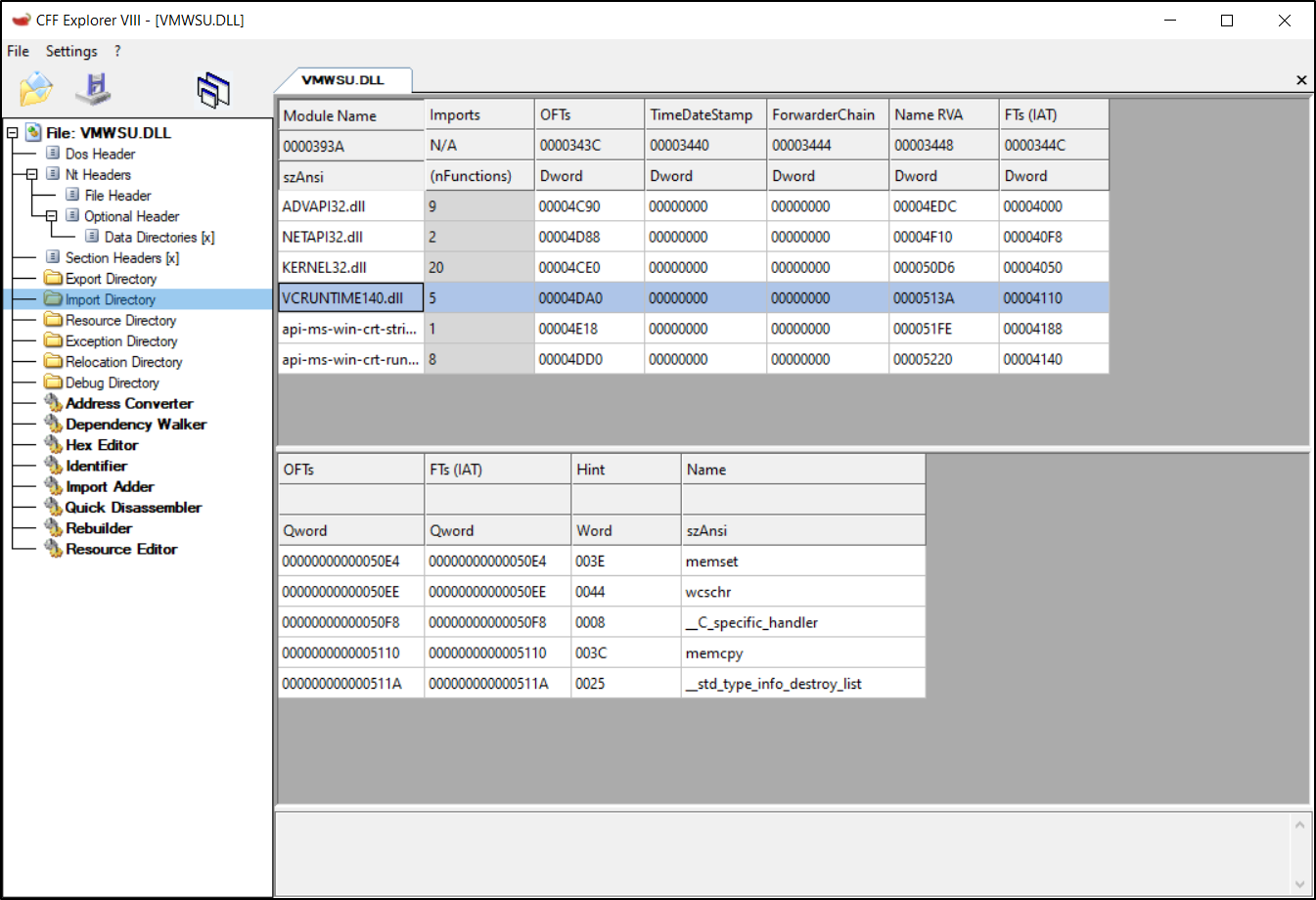Collapse the File: VMWSU.DLL root node

pyautogui.click(x=12, y=133)
